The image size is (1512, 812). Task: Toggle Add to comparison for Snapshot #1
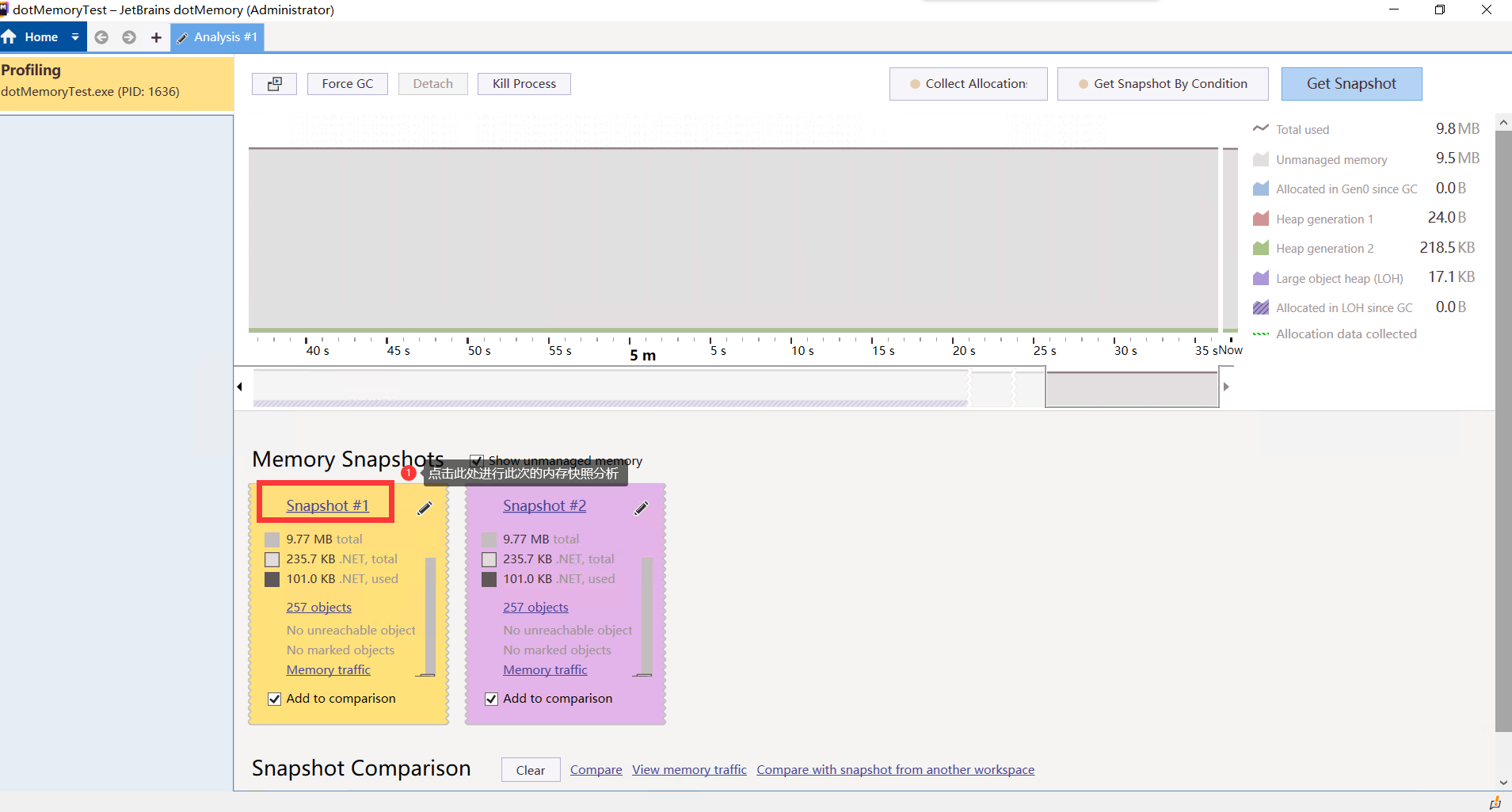[274, 699]
